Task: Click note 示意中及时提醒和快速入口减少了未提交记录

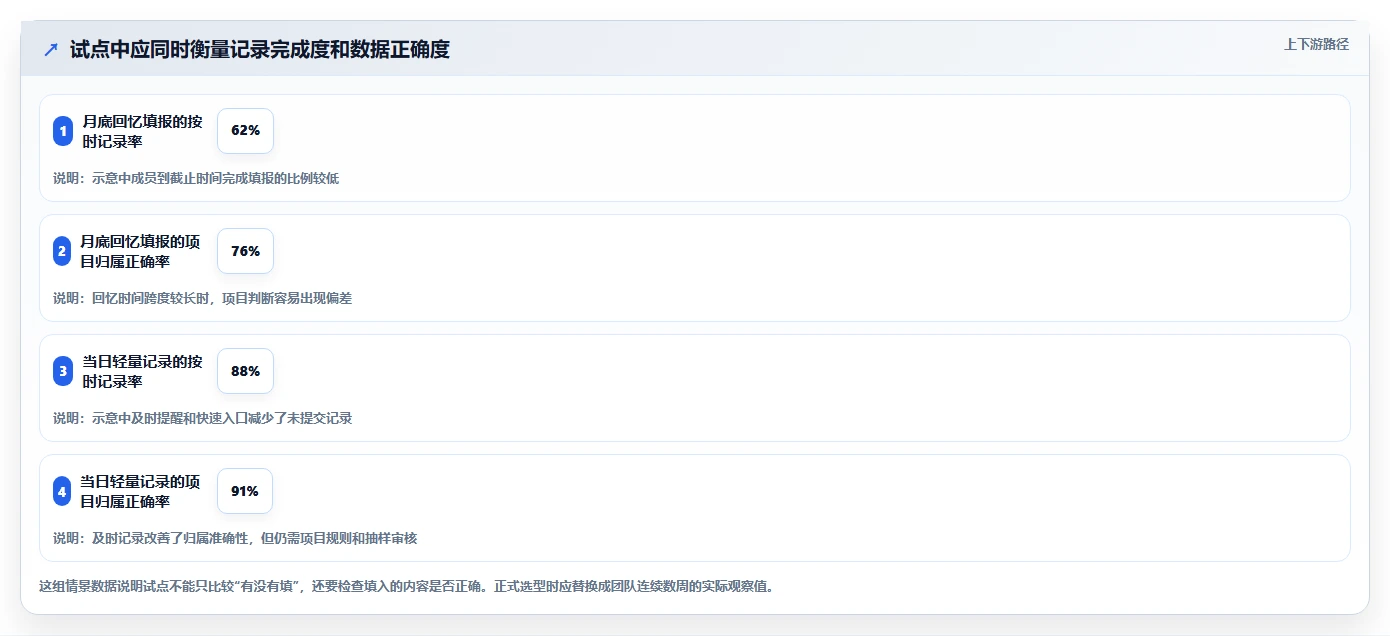Action: click(x=222, y=418)
